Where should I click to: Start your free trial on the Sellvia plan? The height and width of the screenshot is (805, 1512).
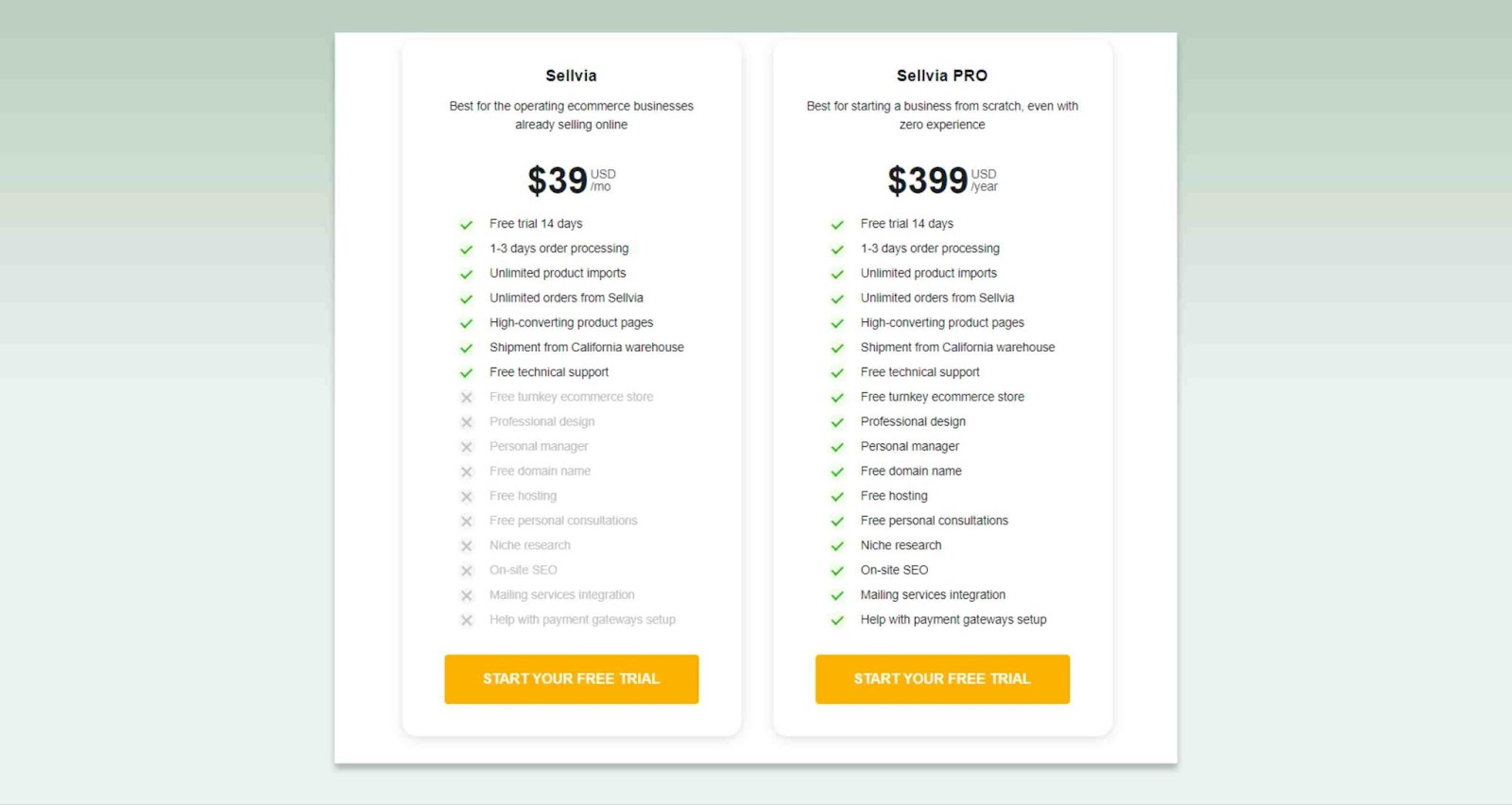tap(571, 678)
